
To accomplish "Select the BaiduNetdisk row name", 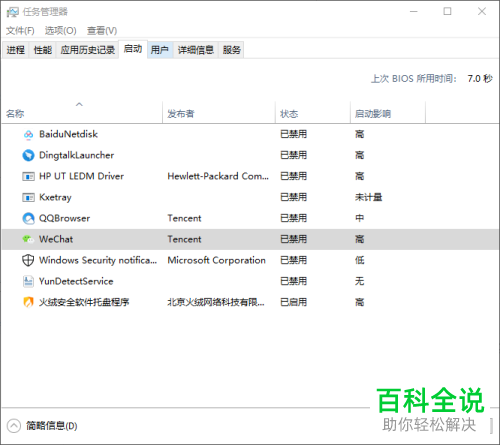I will point(68,134).
